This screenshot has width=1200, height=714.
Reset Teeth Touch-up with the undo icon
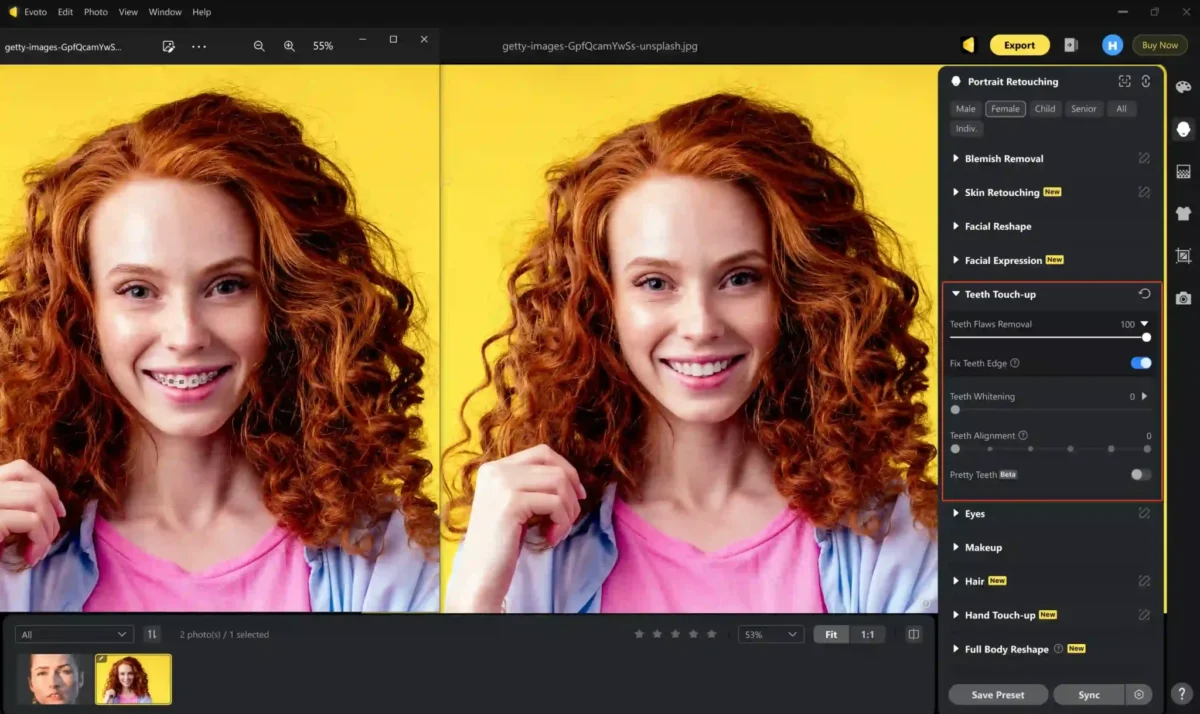coord(1144,294)
